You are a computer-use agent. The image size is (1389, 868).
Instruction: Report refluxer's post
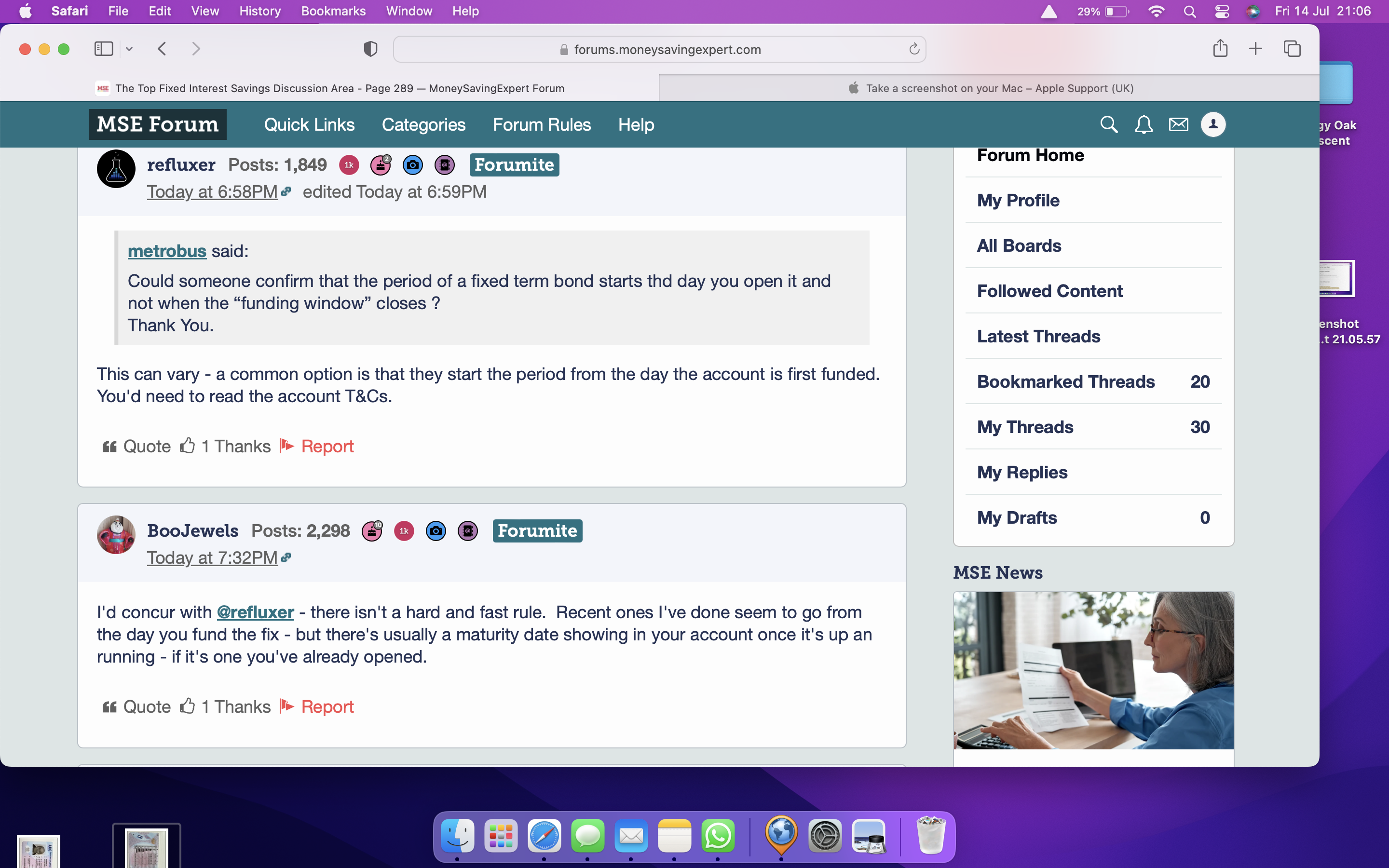[316, 446]
